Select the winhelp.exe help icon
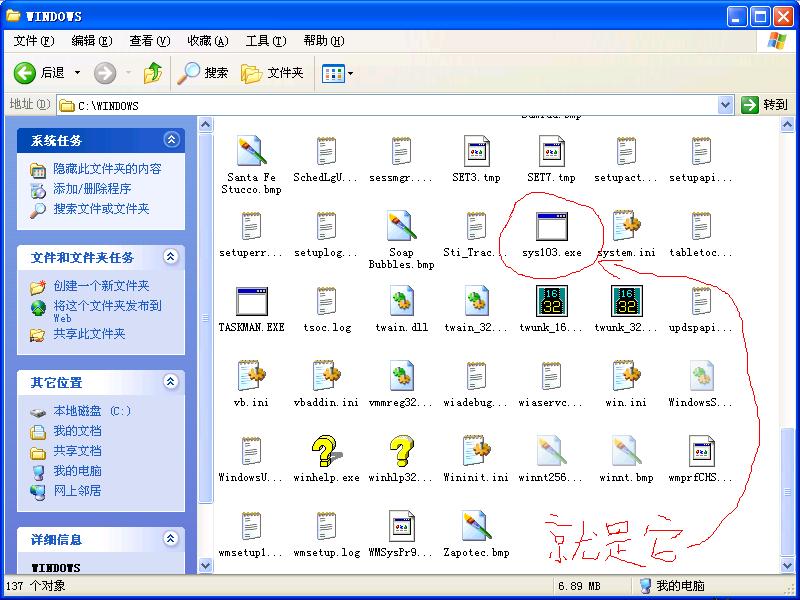 coord(327,451)
